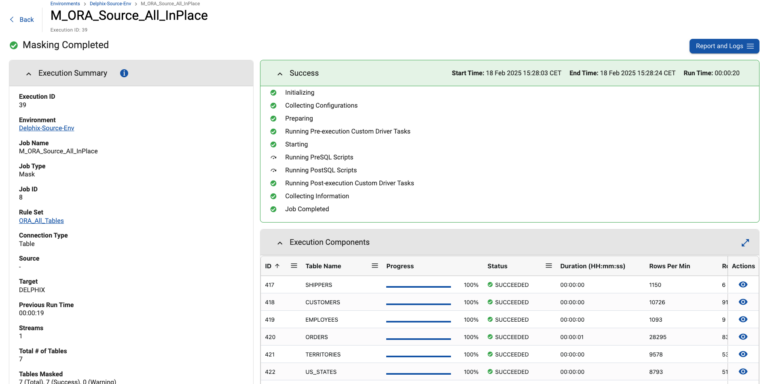768x384 pixels.
Task: Click the CUSTOMERS succeeded status icon
Action: pos(490,302)
